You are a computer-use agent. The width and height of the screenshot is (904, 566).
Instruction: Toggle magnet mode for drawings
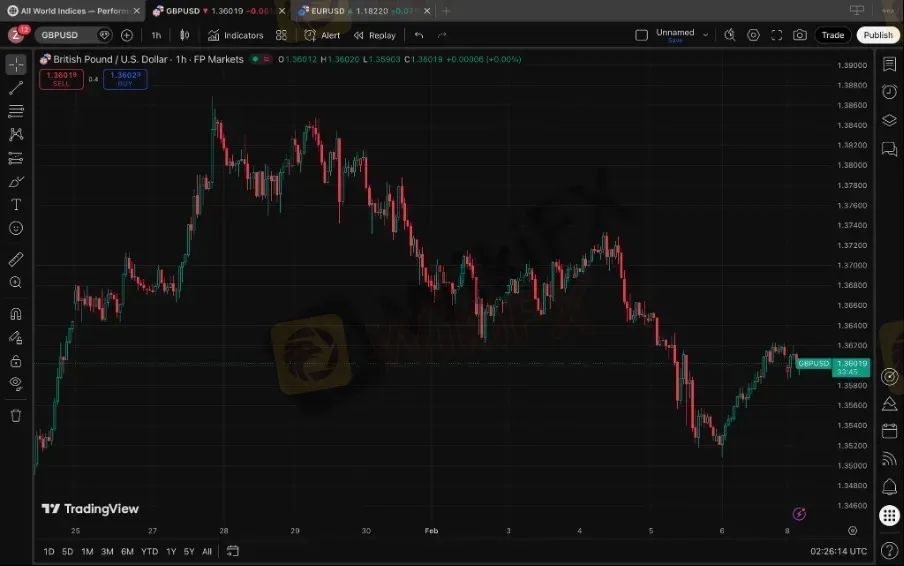(16, 314)
